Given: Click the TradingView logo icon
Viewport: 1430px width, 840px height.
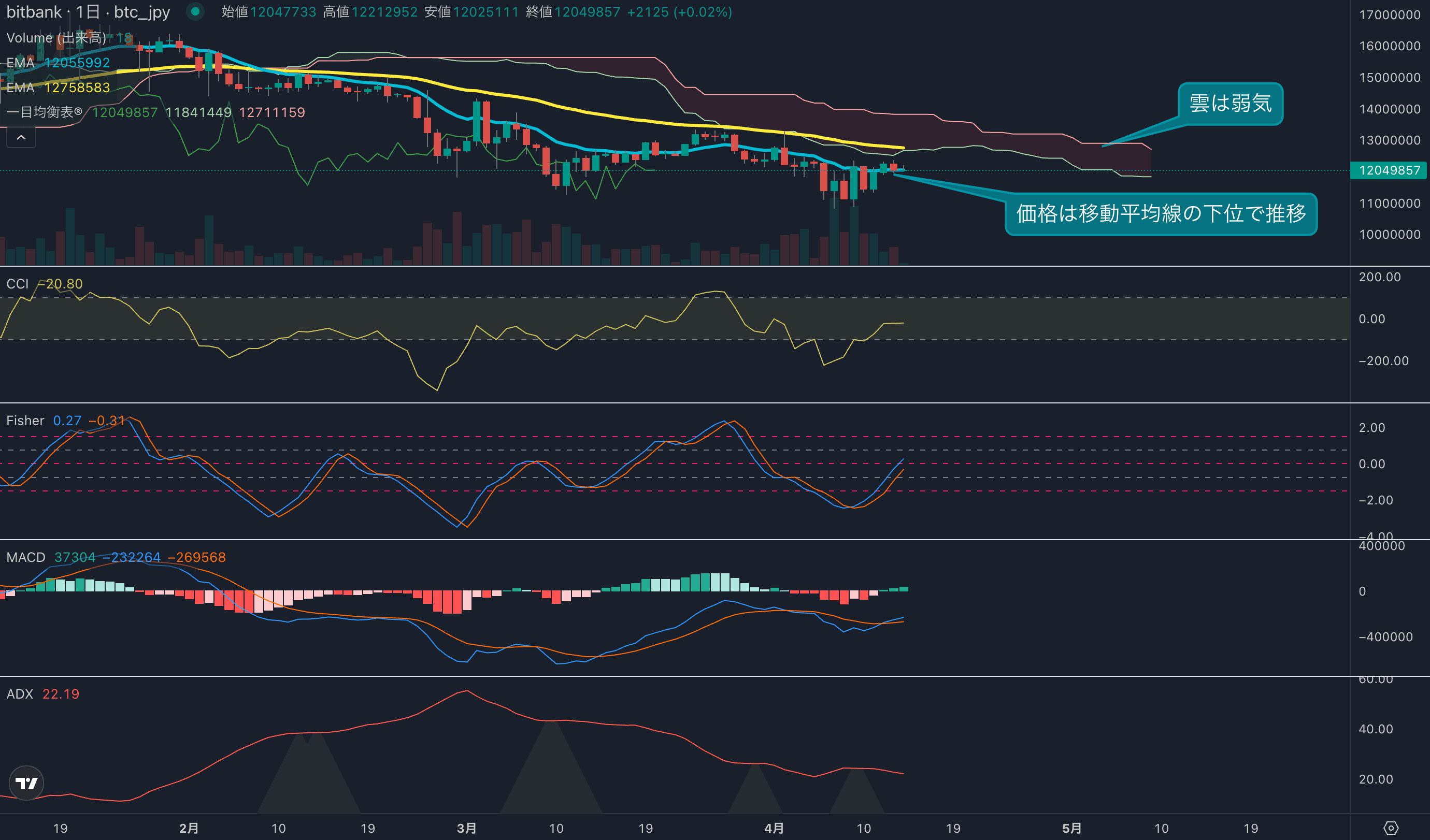Looking at the screenshot, I should [26, 783].
